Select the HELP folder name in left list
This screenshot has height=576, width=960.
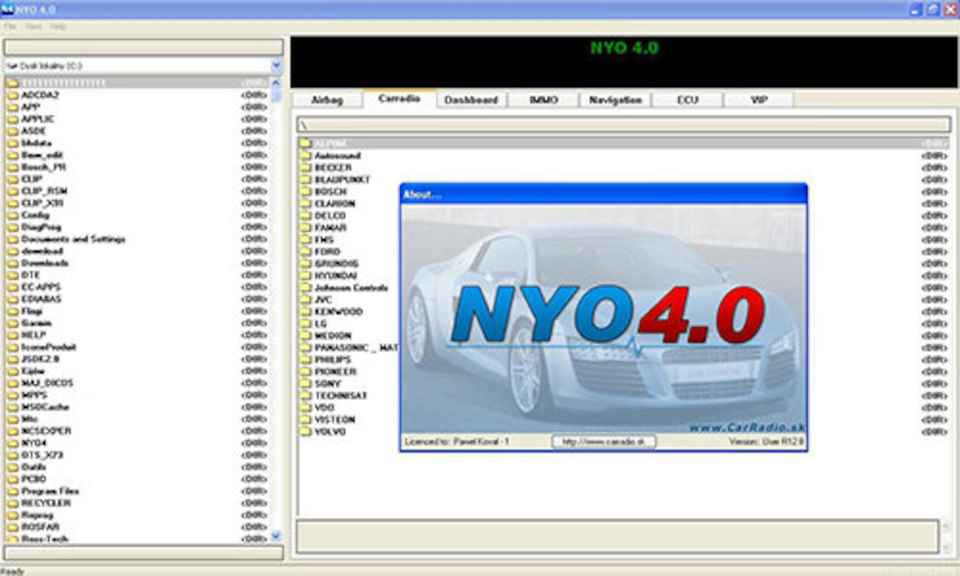34,335
